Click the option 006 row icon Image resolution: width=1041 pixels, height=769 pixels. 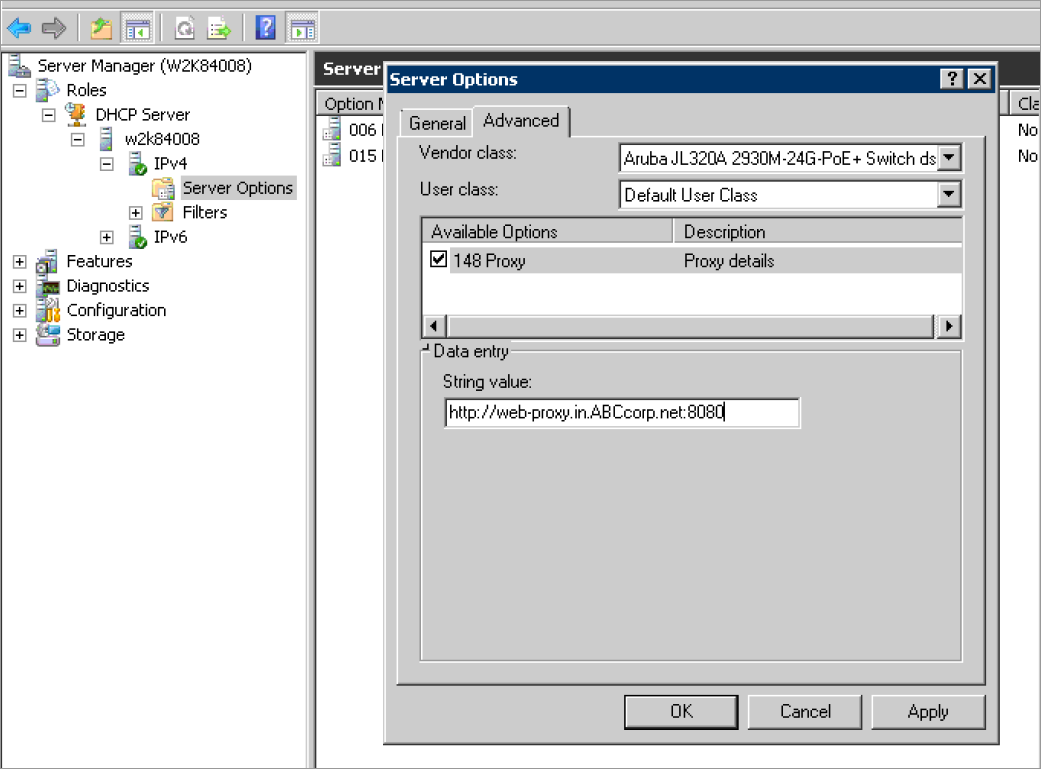point(332,129)
